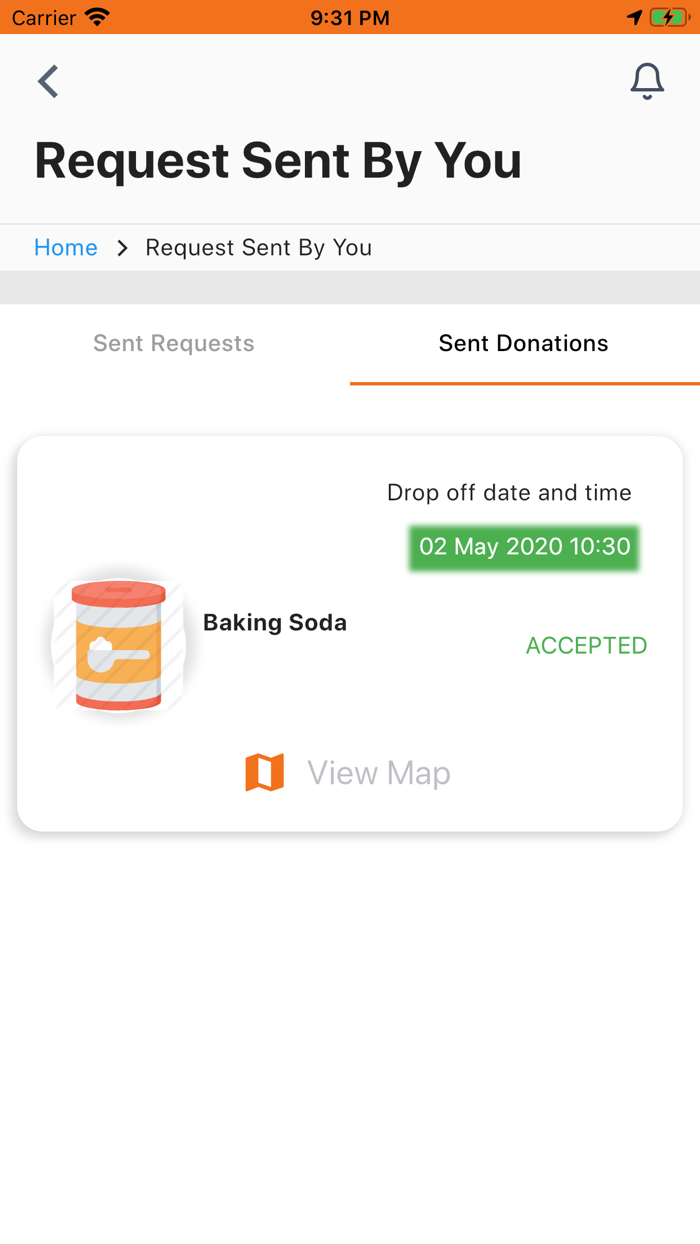
Task: Tap the location arrow status icon
Action: [634, 17]
